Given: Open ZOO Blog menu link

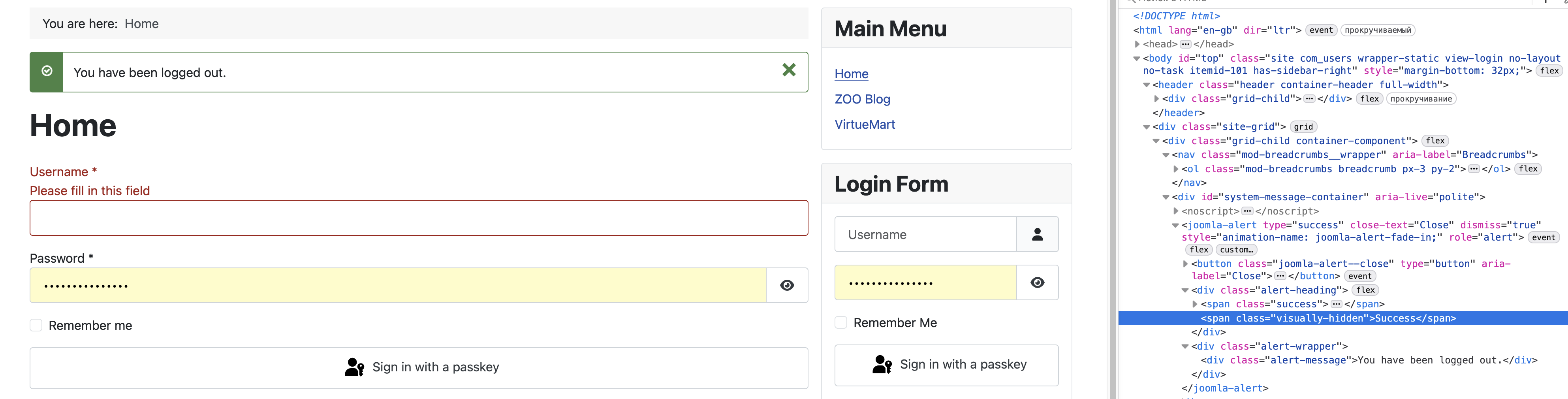Looking at the screenshot, I should pyautogui.click(x=862, y=99).
